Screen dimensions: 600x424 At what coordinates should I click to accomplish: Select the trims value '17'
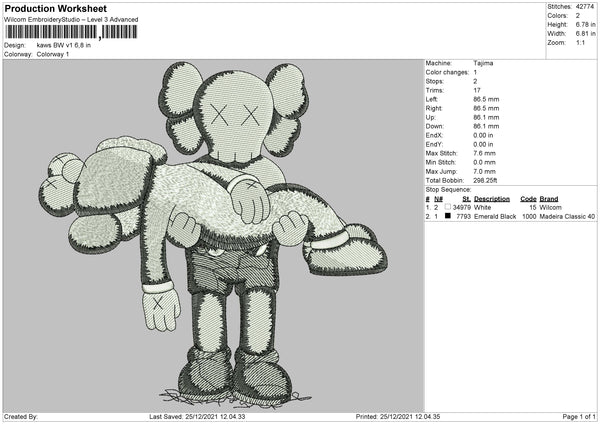[x=477, y=90]
